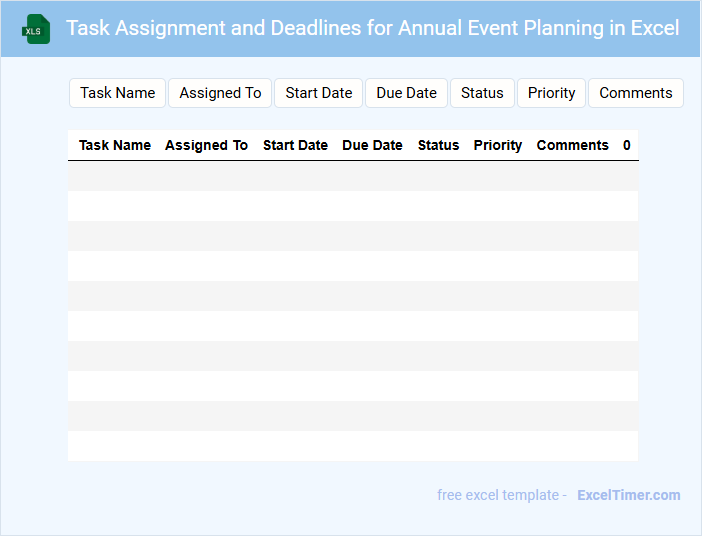Open the ExcelTimer.com link
702x536 pixels.
click(x=628, y=495)
